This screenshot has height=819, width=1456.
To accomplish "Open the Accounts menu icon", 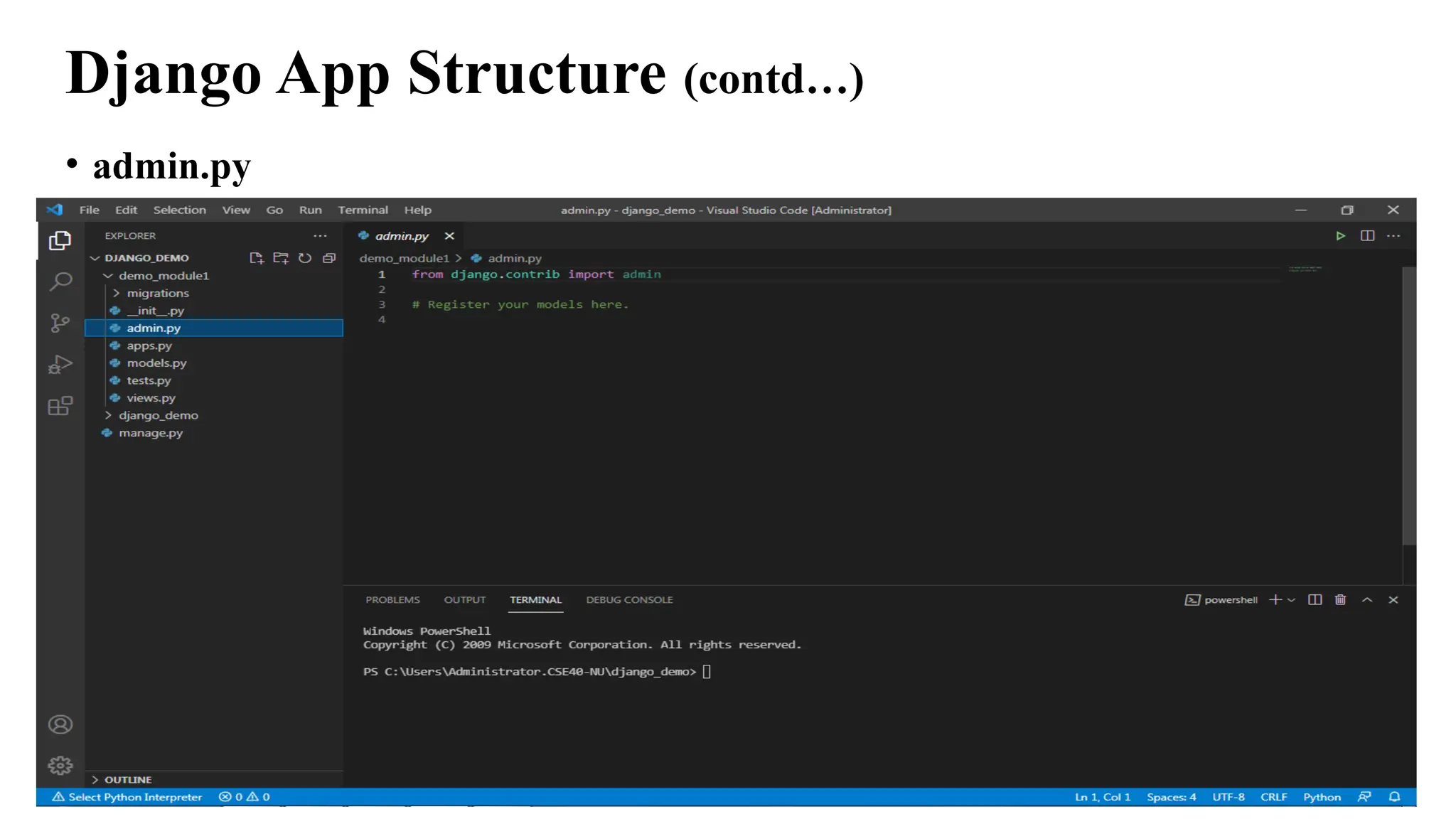I will (x=60, y=724).
